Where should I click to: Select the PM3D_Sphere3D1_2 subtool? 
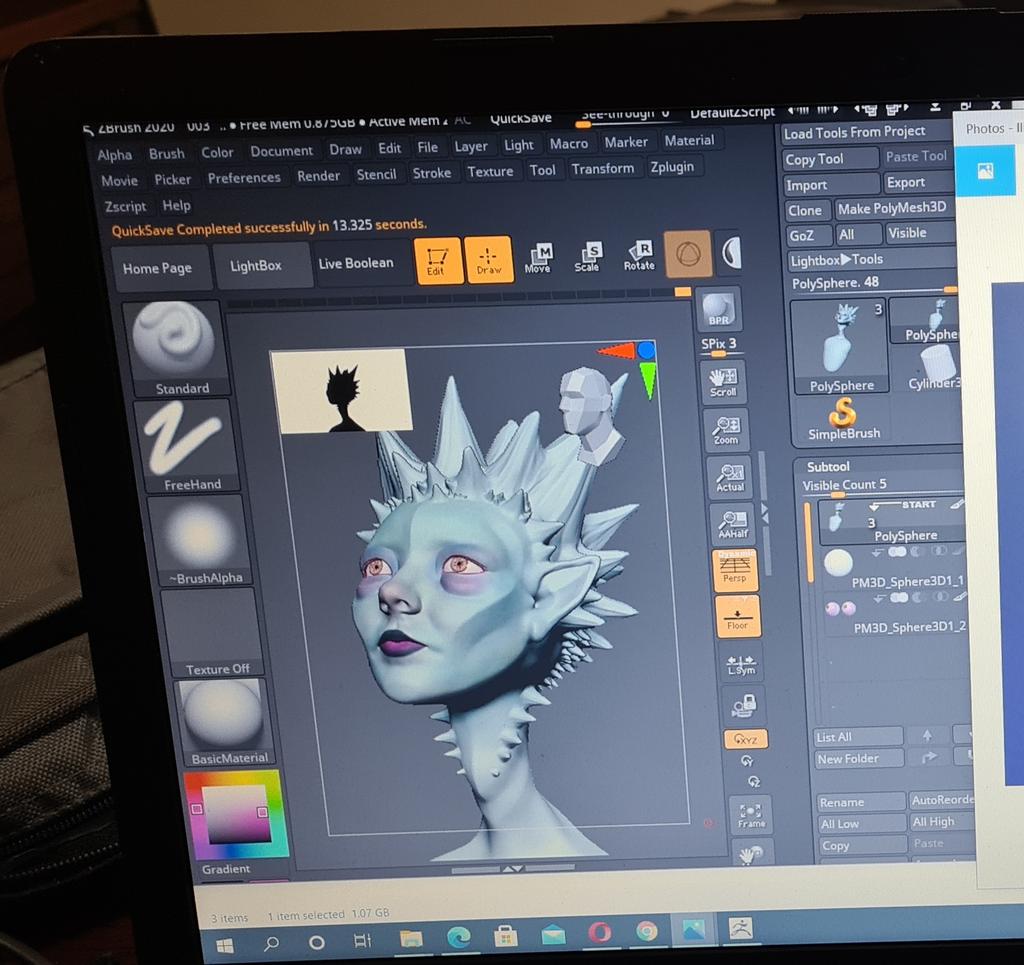coord(896,614)
